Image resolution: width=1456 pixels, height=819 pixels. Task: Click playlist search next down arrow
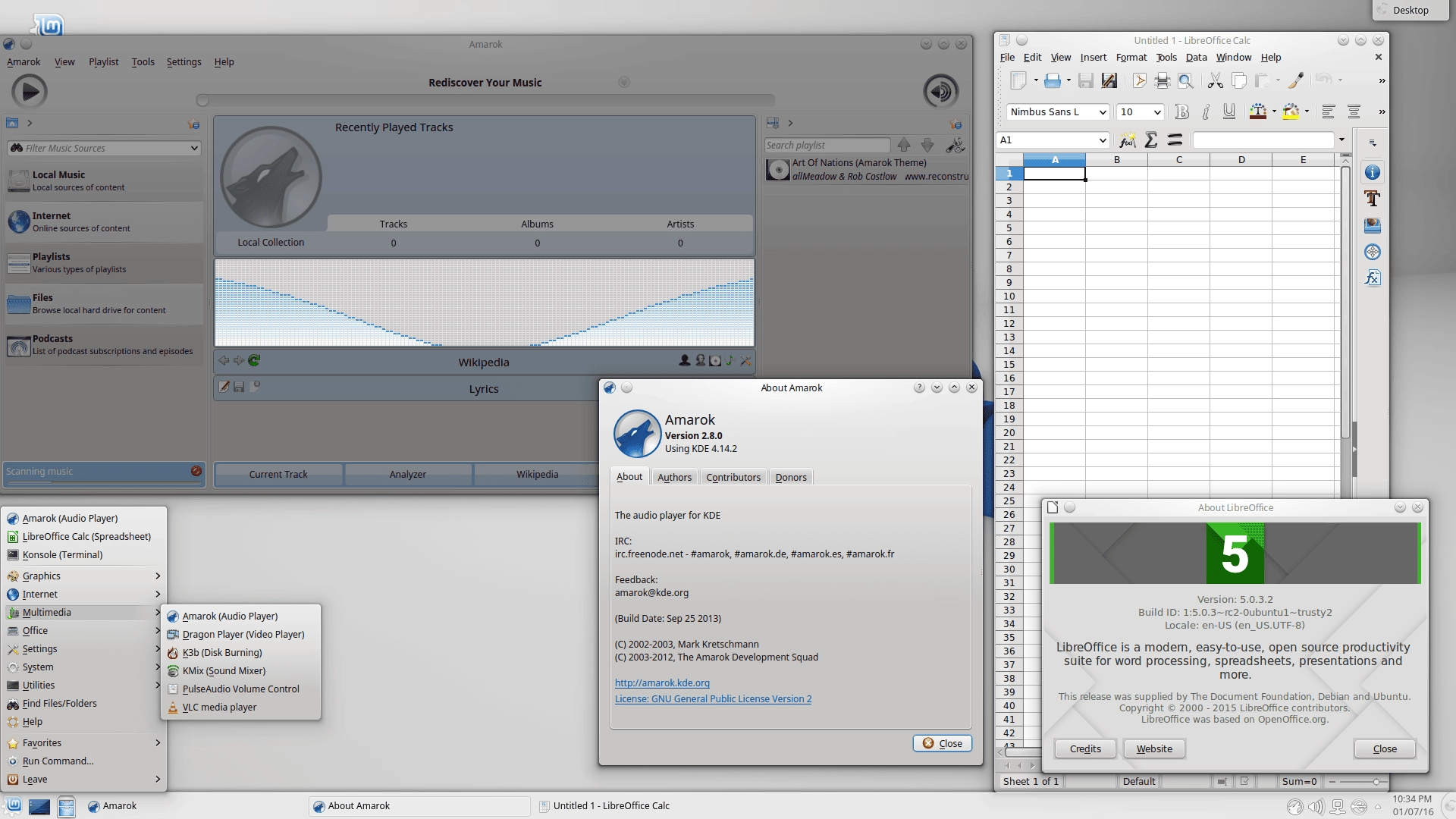pyautogui.click(x=927, y=145)
